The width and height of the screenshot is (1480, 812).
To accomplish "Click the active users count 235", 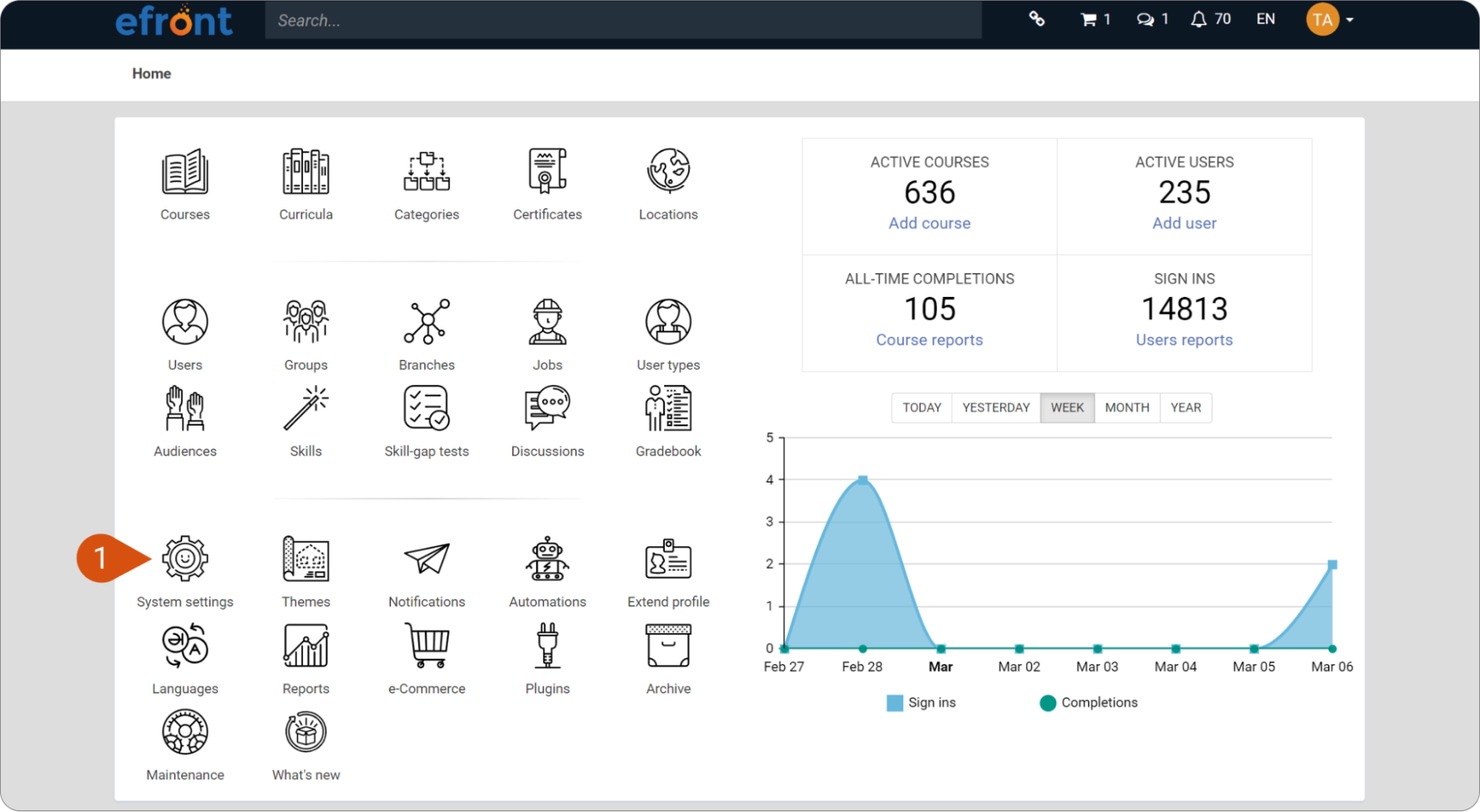I will [x=1184, y=192].
